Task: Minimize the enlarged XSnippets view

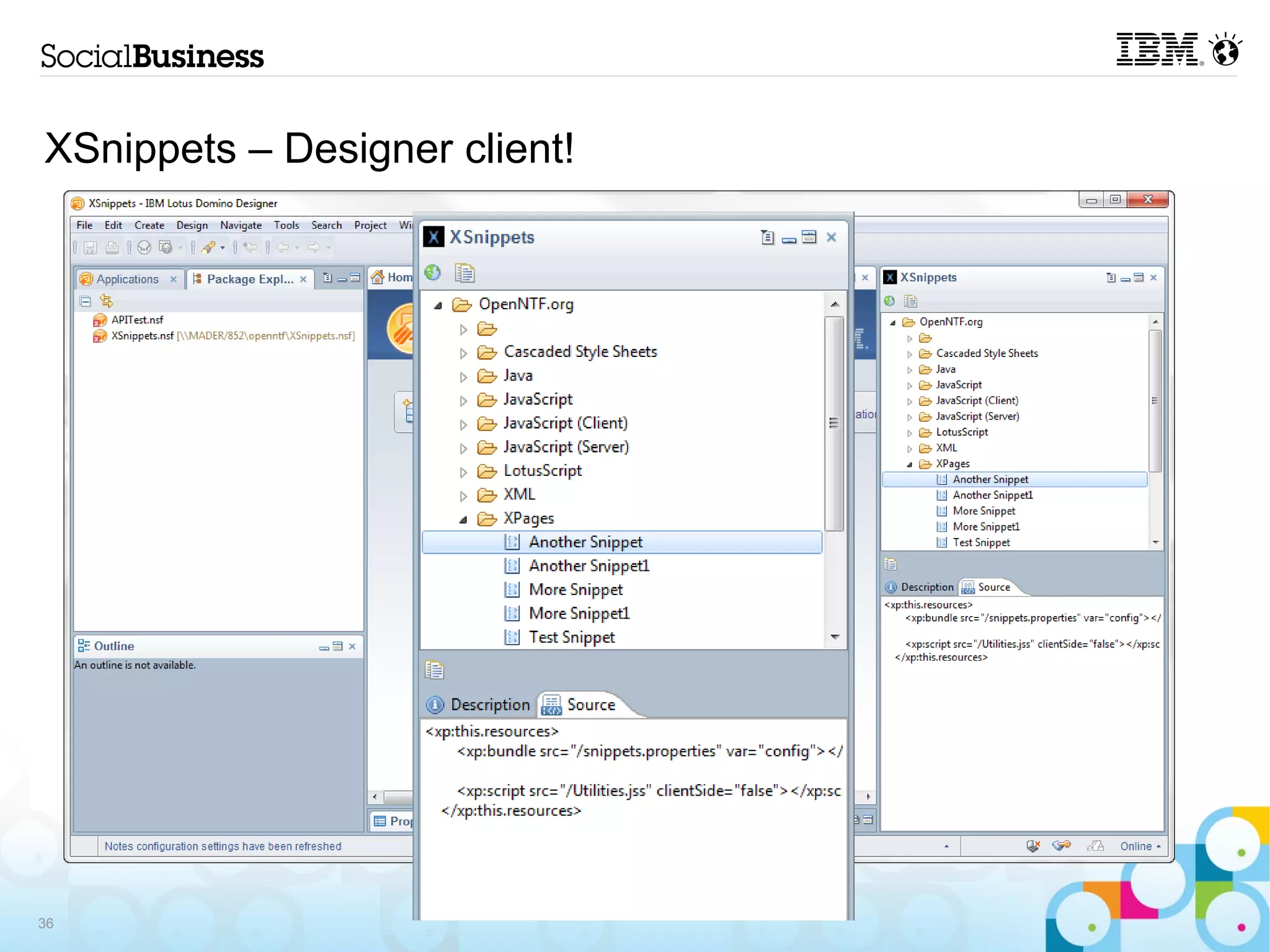Action: pyautogui.click(x=789, y=239)
